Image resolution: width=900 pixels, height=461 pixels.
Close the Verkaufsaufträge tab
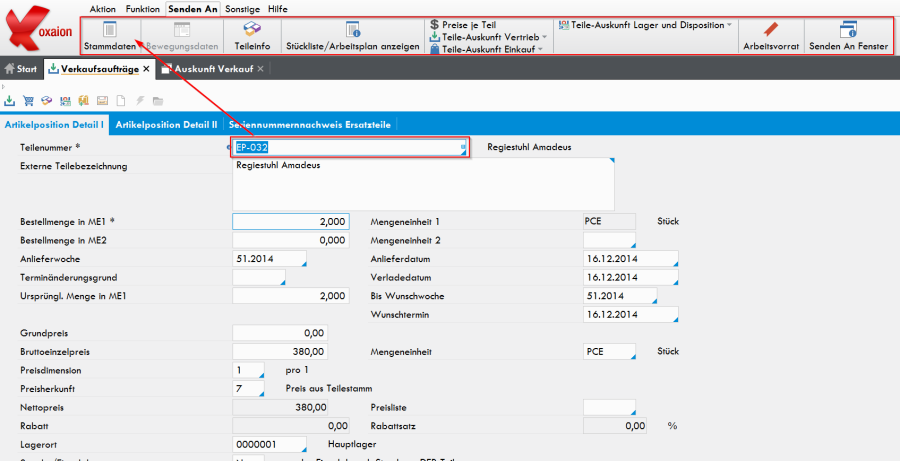[x=146, y=69]
